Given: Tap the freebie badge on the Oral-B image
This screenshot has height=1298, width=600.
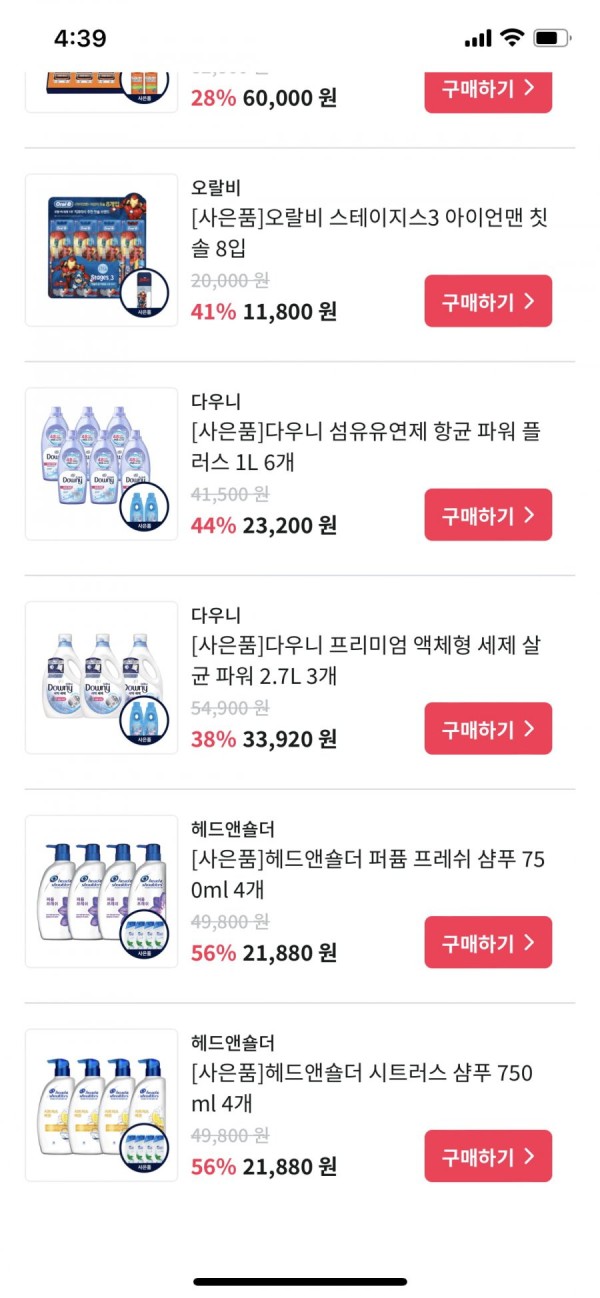Looking at the screenshot, I should coord(145,294).
